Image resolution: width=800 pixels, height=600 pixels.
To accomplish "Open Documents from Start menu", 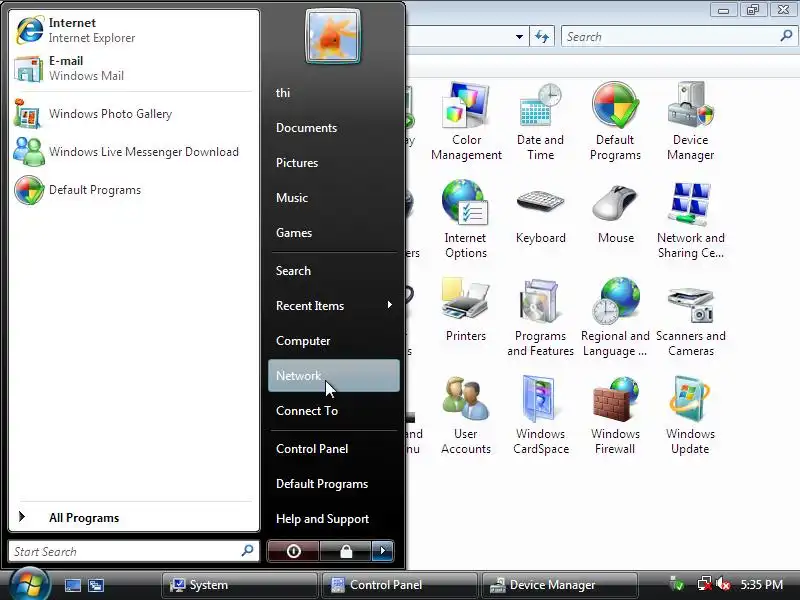I will click(334, 128).
